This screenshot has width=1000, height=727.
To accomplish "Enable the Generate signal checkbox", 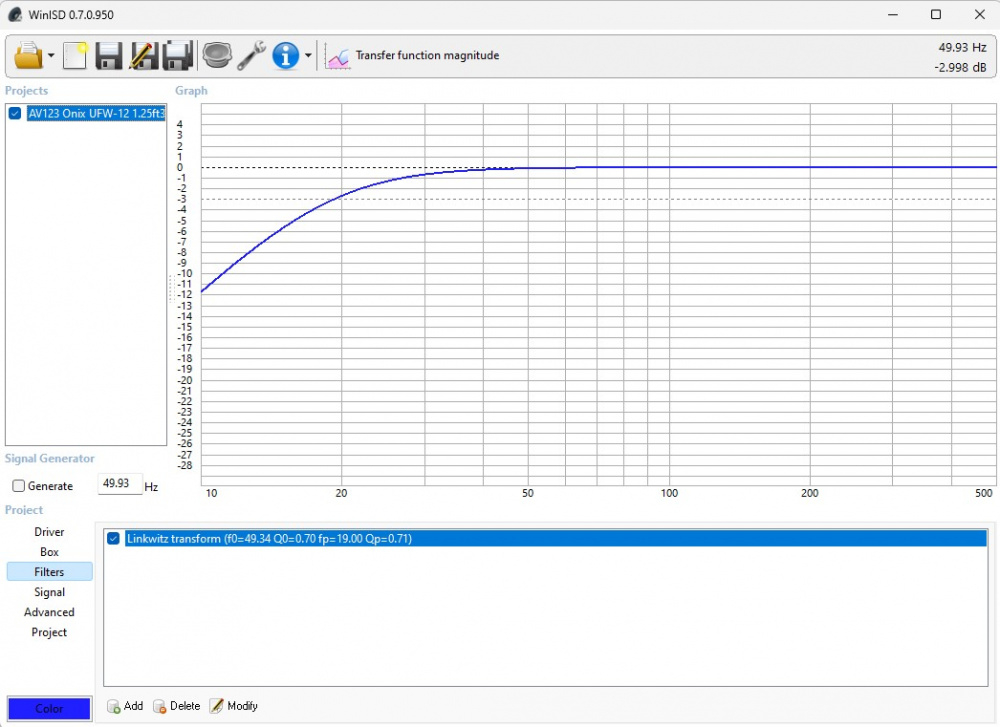I will pyautogui.click(x=19, y=486).
